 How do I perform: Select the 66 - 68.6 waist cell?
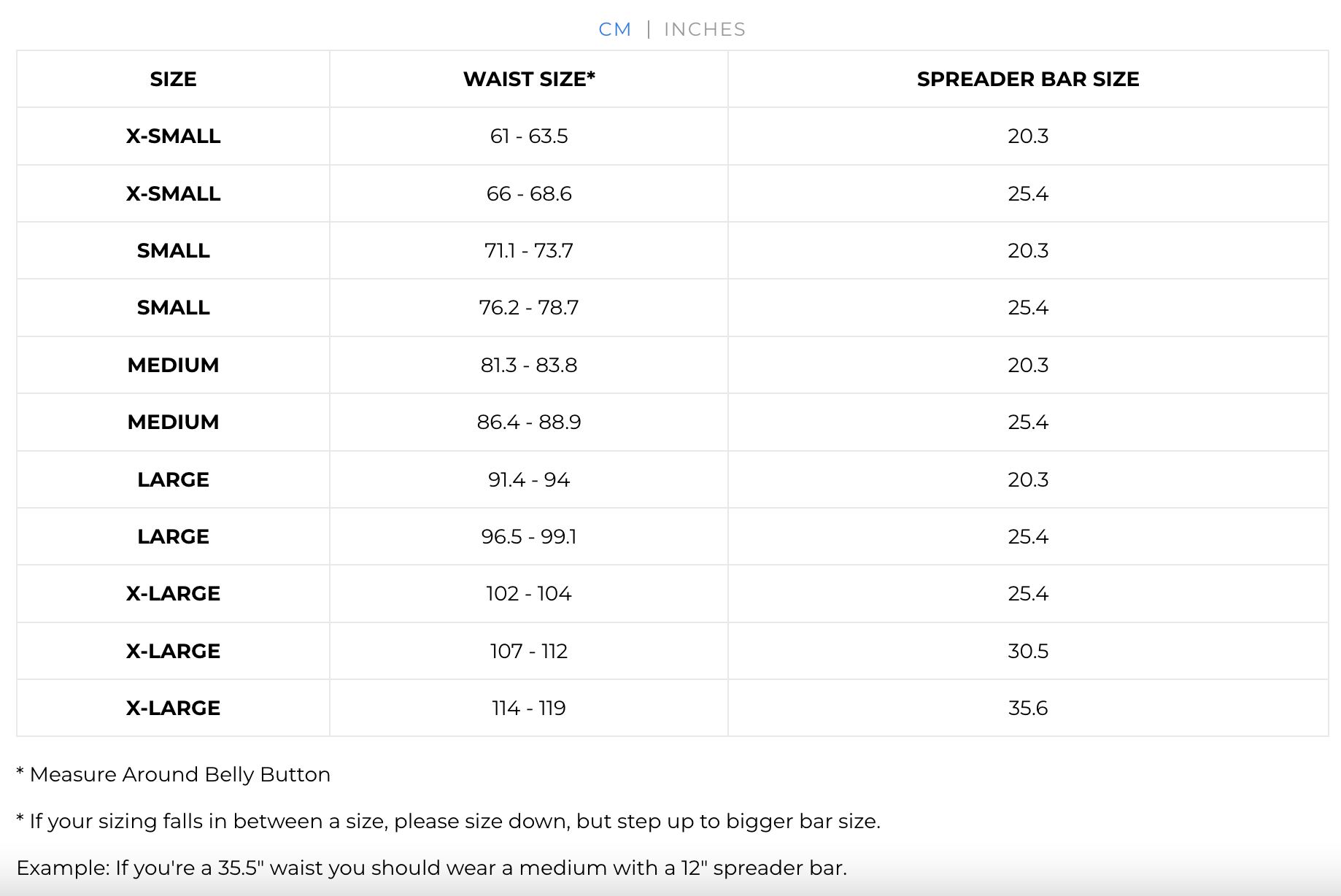[529, 193]
